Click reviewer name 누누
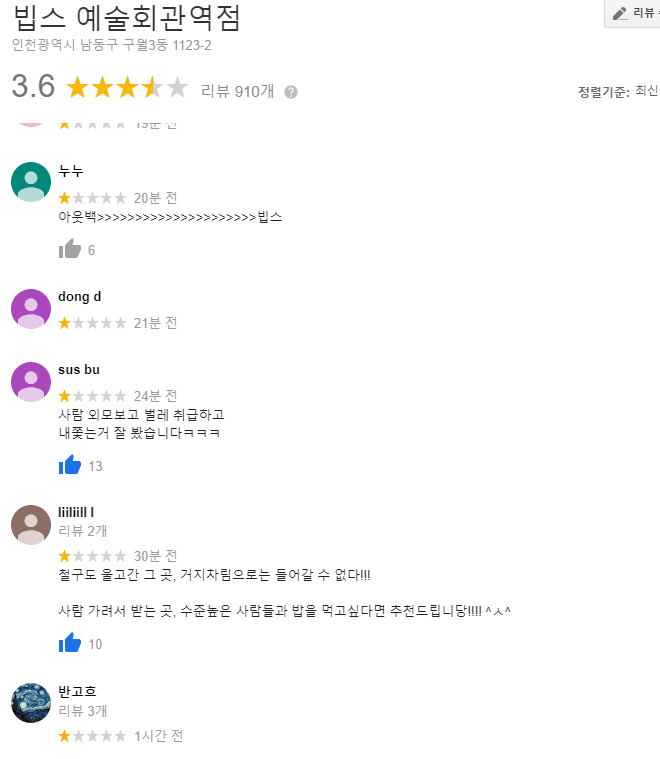660x759 pixels. click(71, 171)
